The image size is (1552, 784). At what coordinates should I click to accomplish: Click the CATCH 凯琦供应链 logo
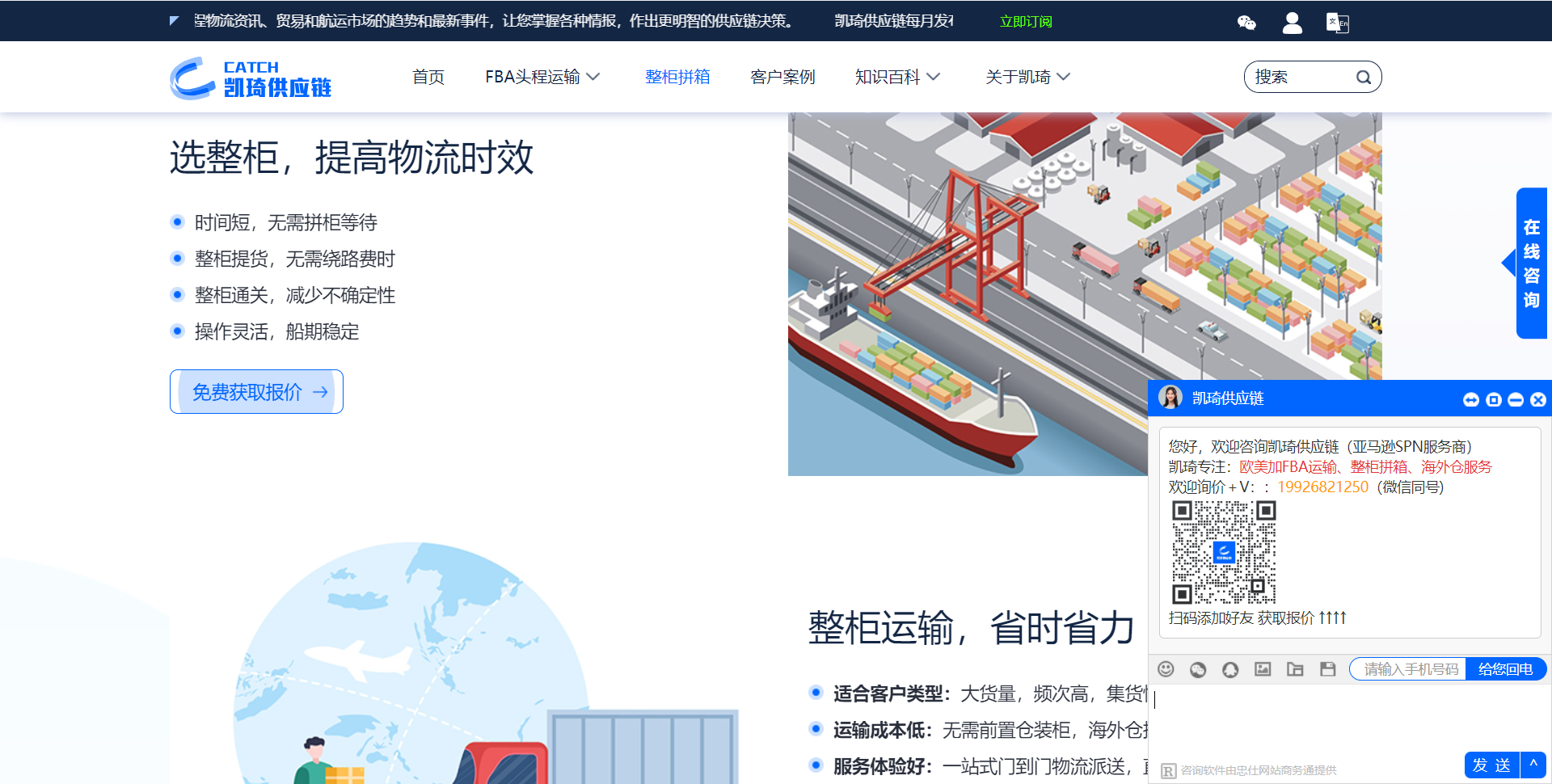[251, 78]
